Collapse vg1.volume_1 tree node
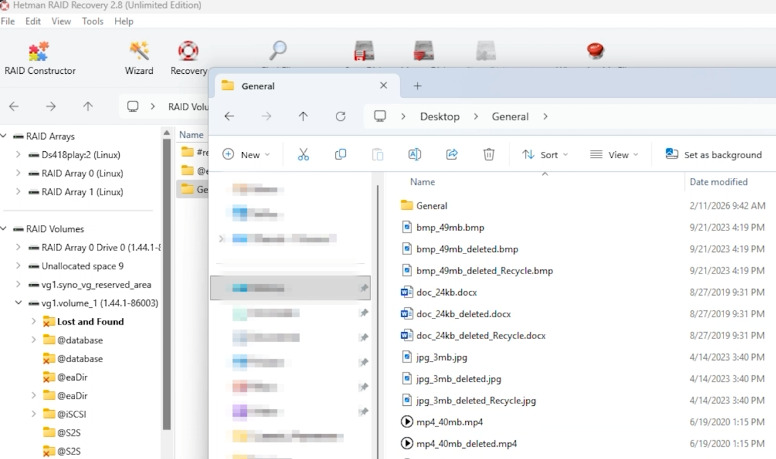The width and height of the screenshot is (776, 459). (18, 303)
